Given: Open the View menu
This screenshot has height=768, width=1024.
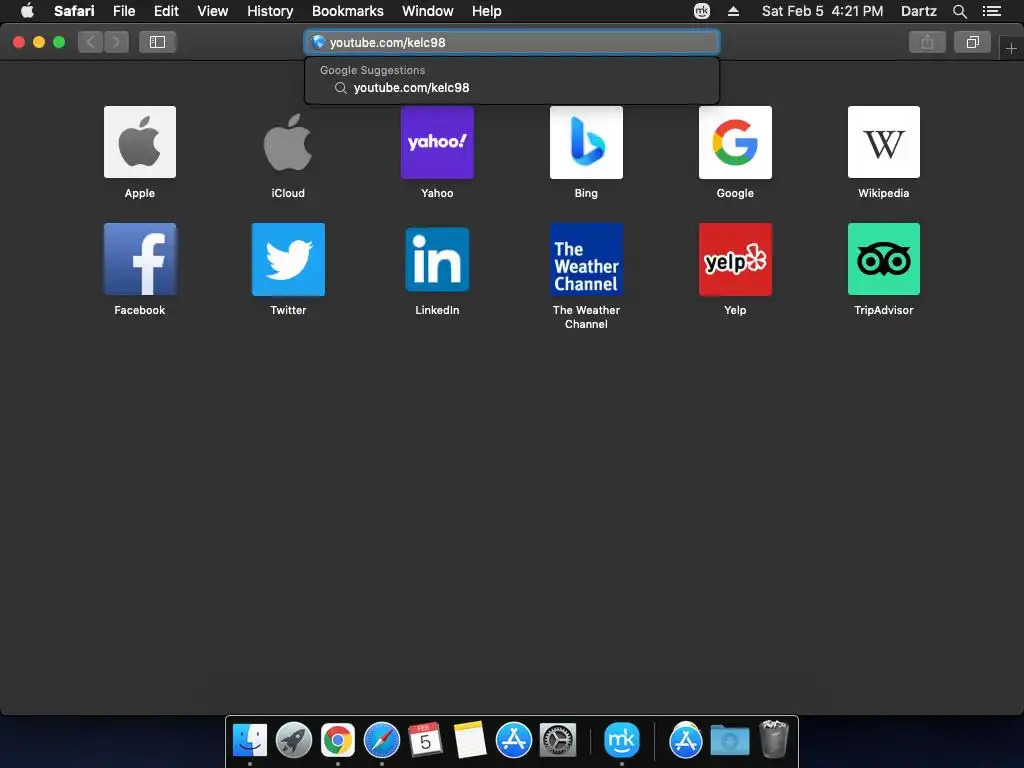Looking at the screenshot, I should 212,11.
